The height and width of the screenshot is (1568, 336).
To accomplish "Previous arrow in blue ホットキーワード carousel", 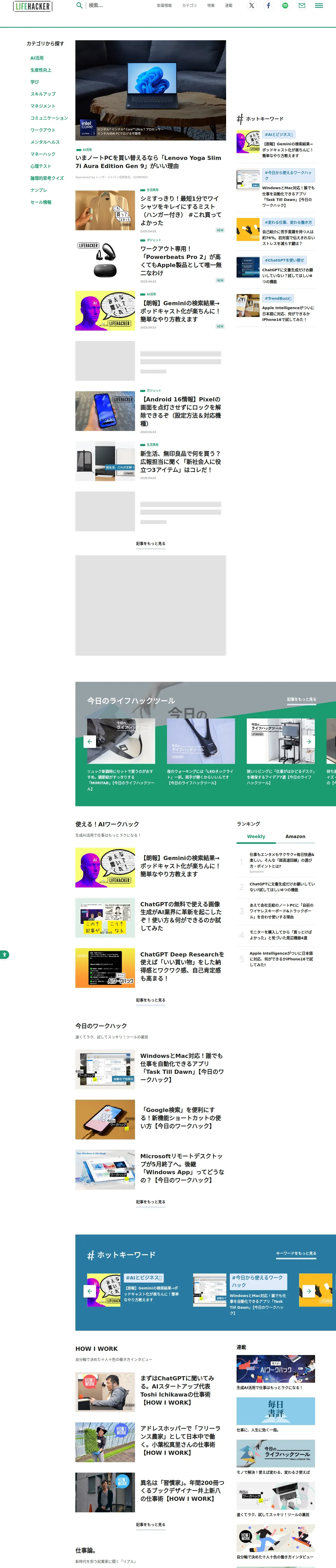I will [90, 1290].
